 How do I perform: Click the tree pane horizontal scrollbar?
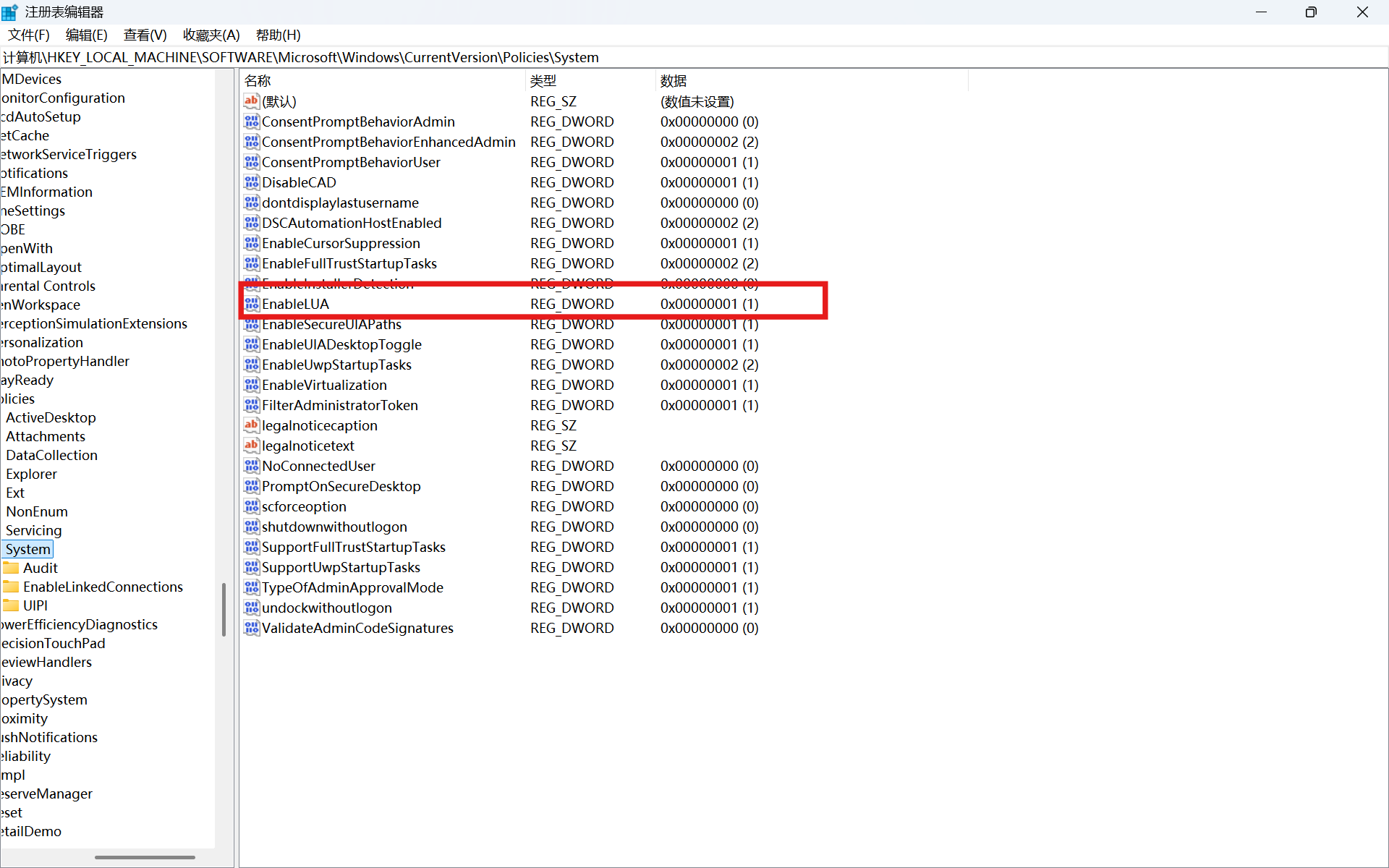point(145,857)
